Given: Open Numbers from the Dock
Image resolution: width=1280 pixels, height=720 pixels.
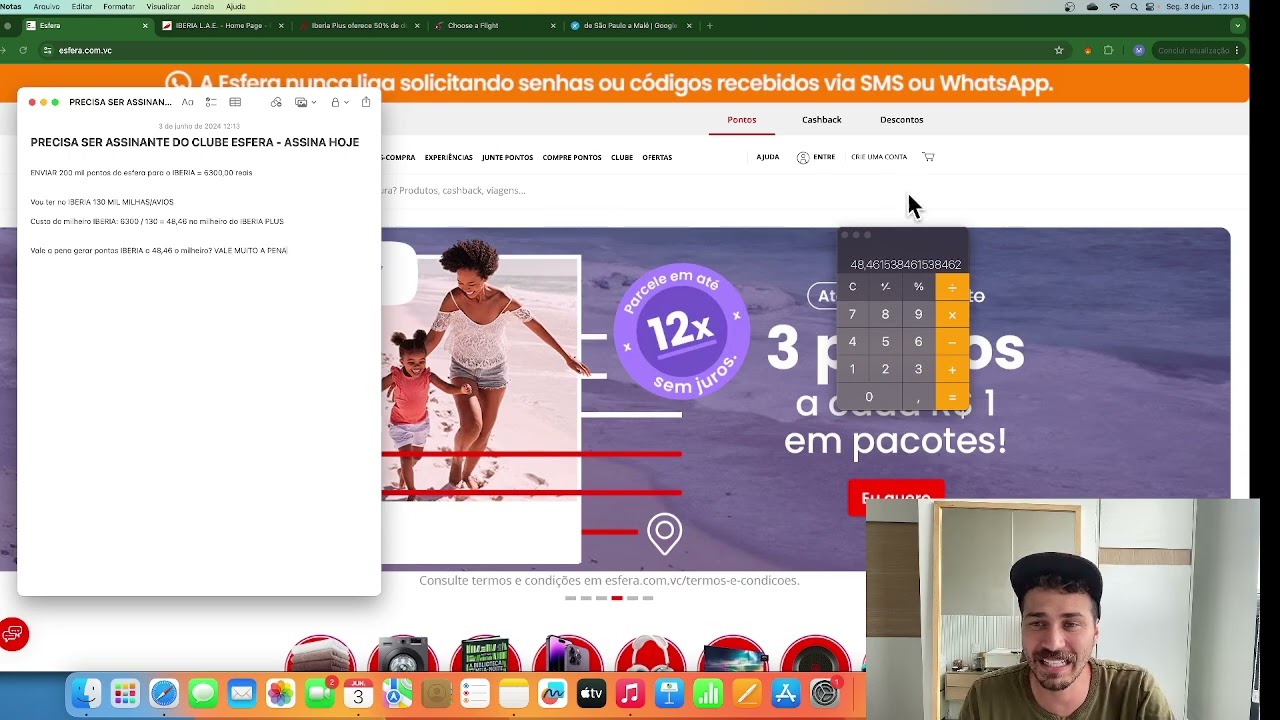Looking at the screenshot, I should [x=708, y=693].
